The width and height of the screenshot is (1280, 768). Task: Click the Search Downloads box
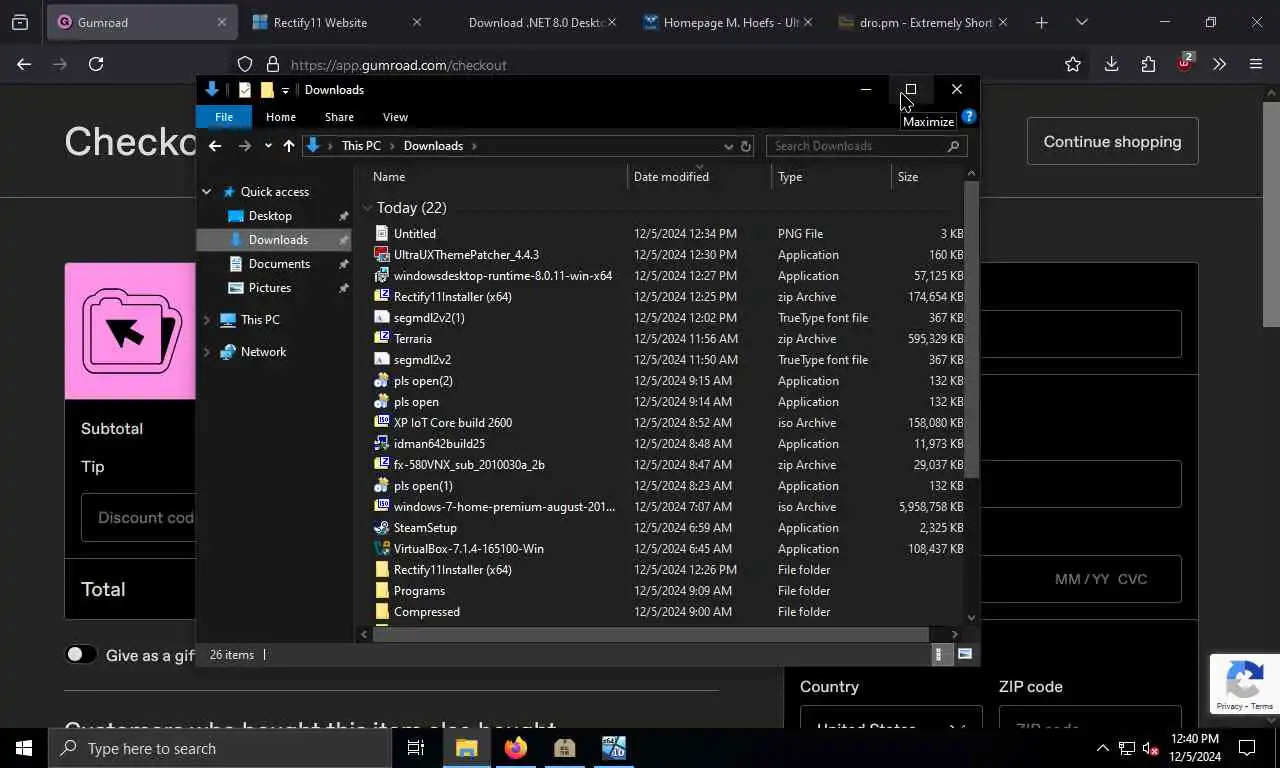click(x=866, y=146)
